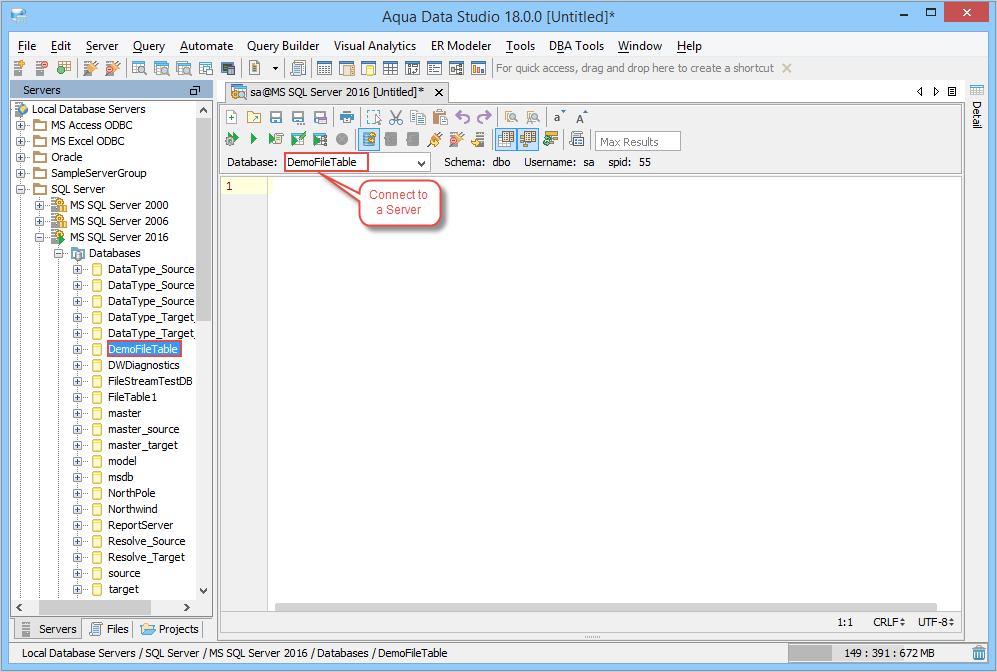Viewport: 997px width, 672px height.
Task: Collapse the SQL Server folder
Action: click(x=21, y=189)
